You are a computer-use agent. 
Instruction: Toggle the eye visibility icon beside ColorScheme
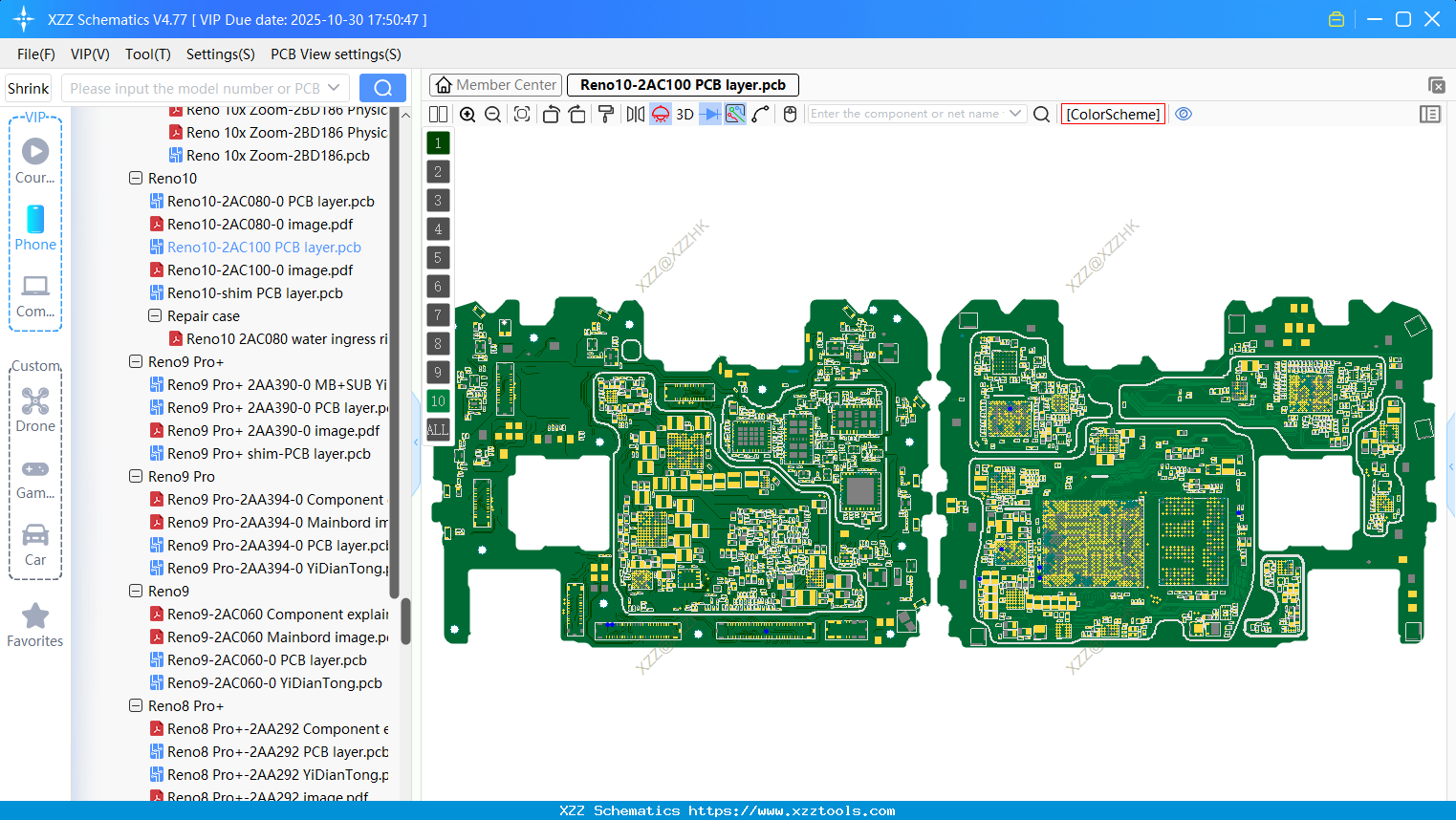[x=1184, y=114]
